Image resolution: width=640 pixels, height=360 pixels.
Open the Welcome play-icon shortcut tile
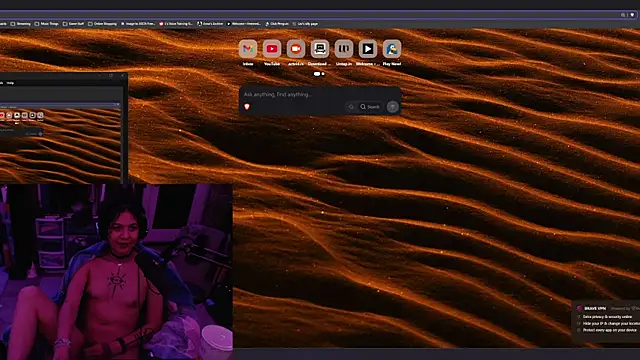(368, 49)
